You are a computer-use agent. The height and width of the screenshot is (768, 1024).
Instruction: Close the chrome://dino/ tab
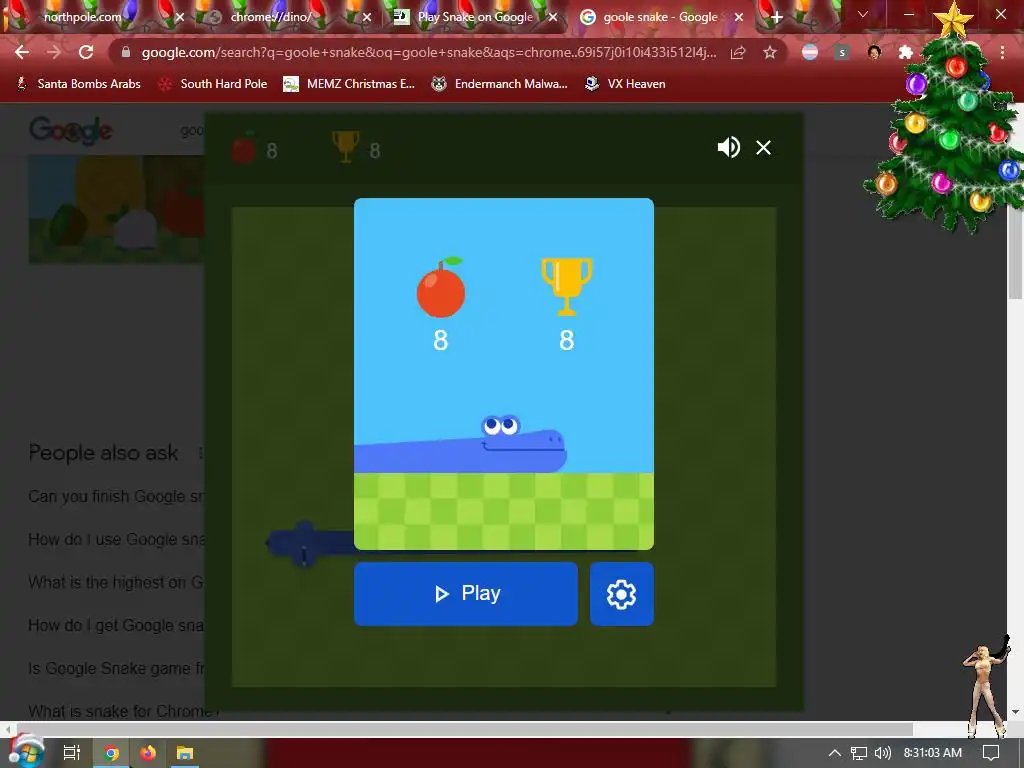pyautogui.click(x=367, y=18)
